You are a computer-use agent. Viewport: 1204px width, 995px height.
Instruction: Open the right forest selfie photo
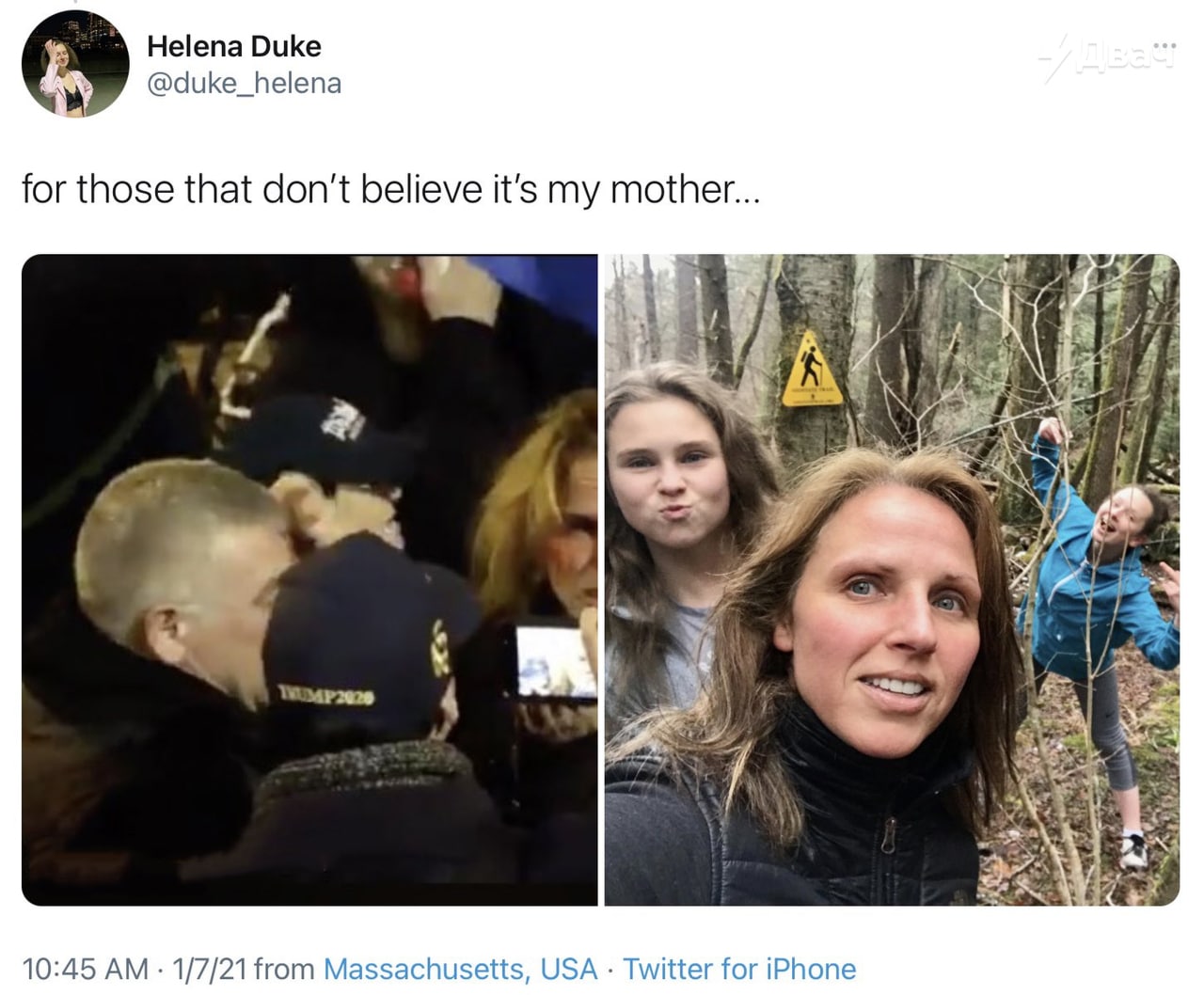(x=892, y=579)
